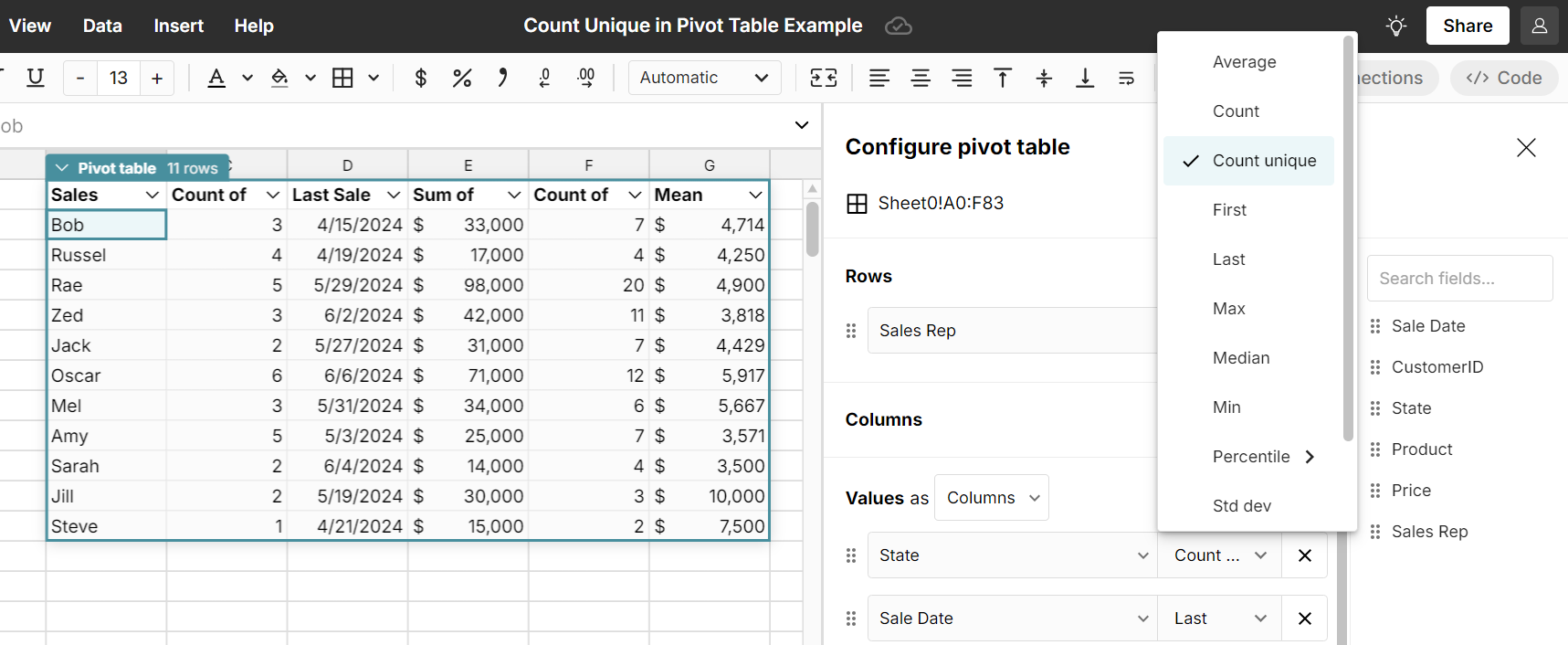Expand the Percentile submenu

1263,457
